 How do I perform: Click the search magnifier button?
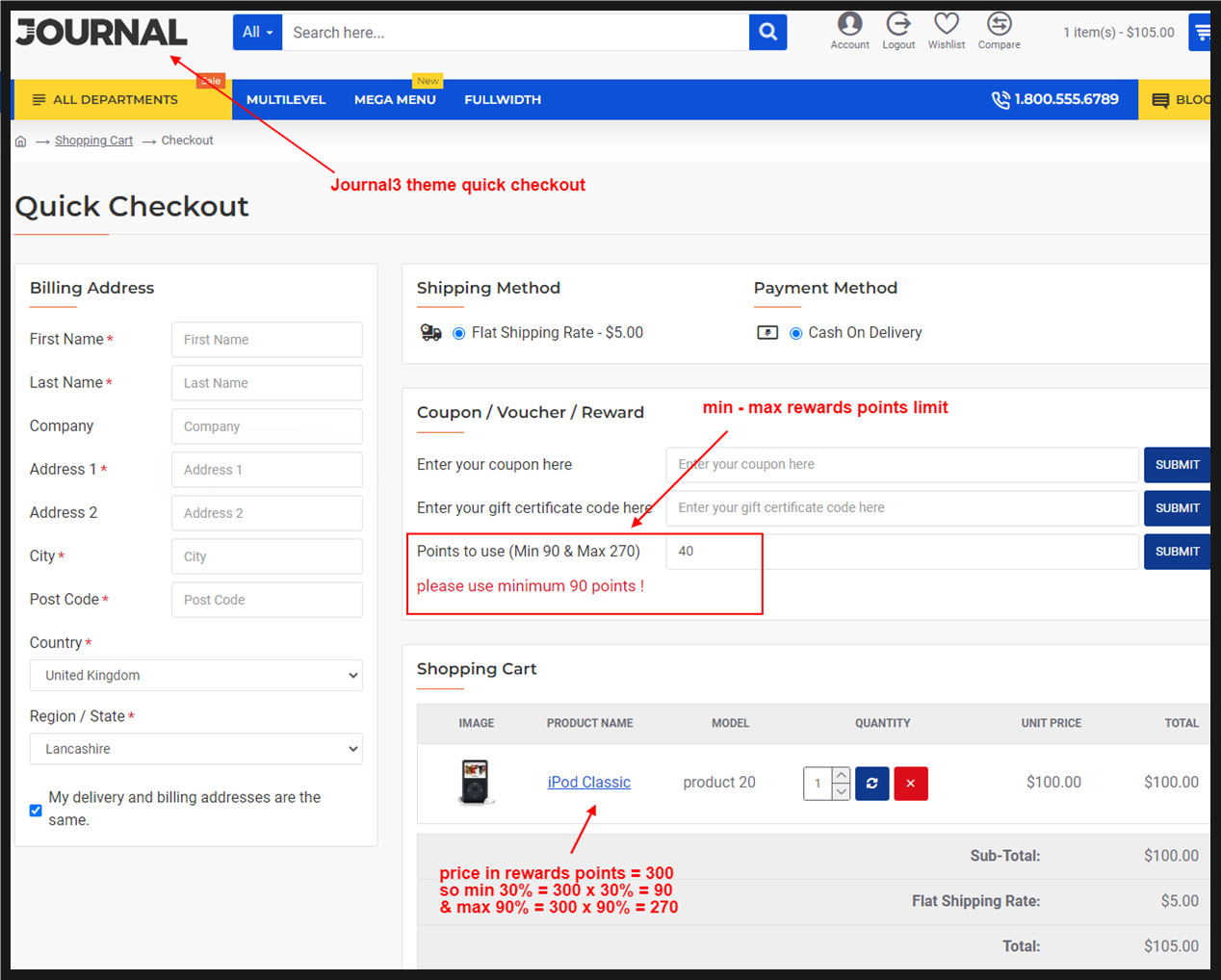coord(767,32)
